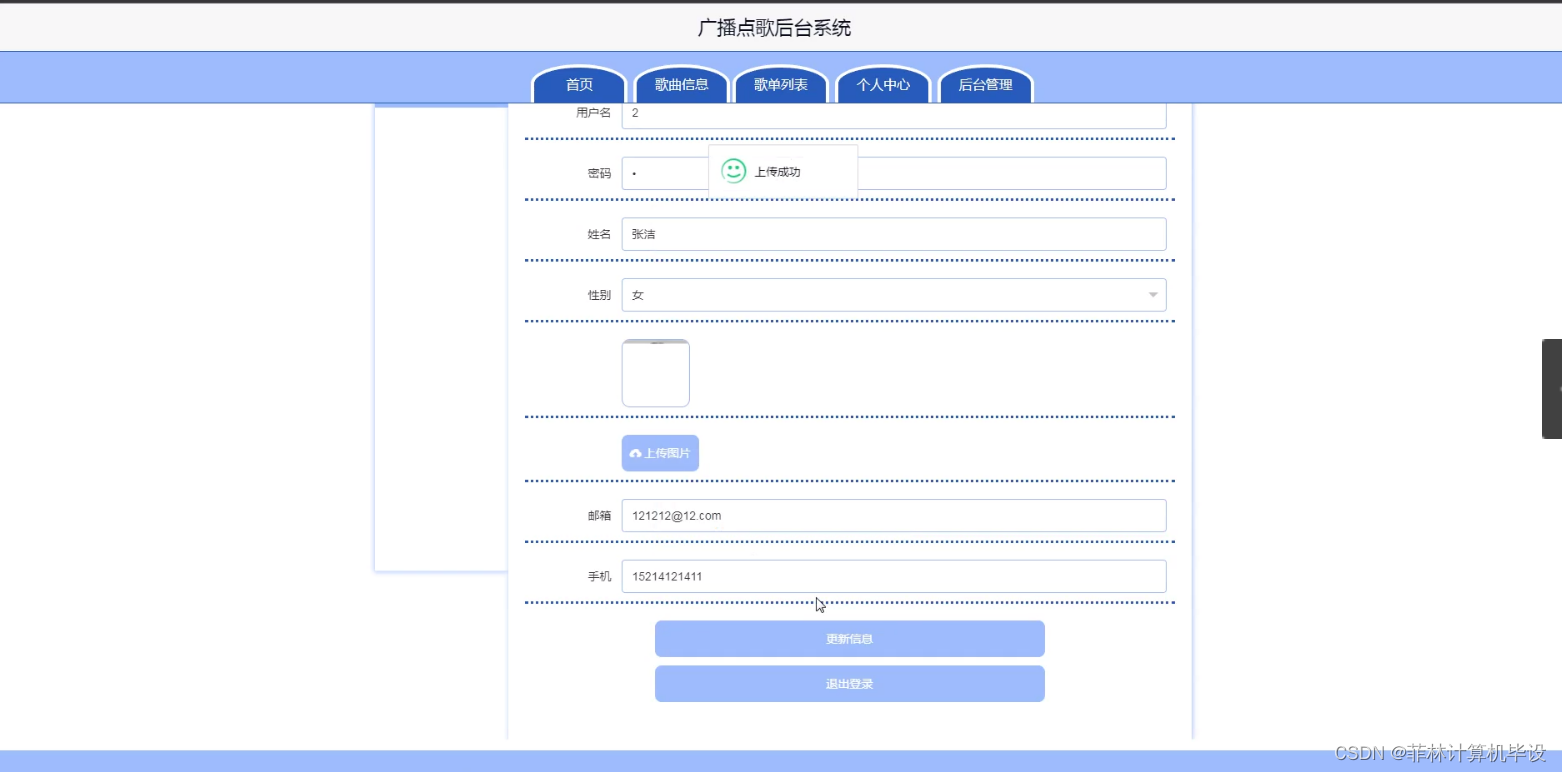Click the scrollbar on the right edge
The height and width of the screenshot is (772, 1562).
pyautogui.click(x=1553, y=390)
